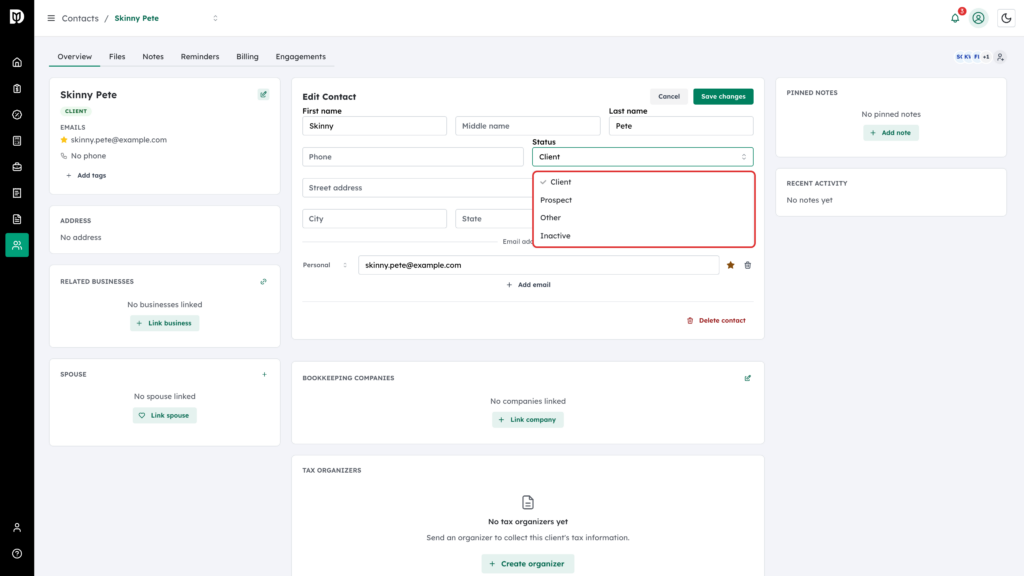Click the edit icon on the Skinny Pete card
This screenshot has width=1024, height=576.
[263, 95]
